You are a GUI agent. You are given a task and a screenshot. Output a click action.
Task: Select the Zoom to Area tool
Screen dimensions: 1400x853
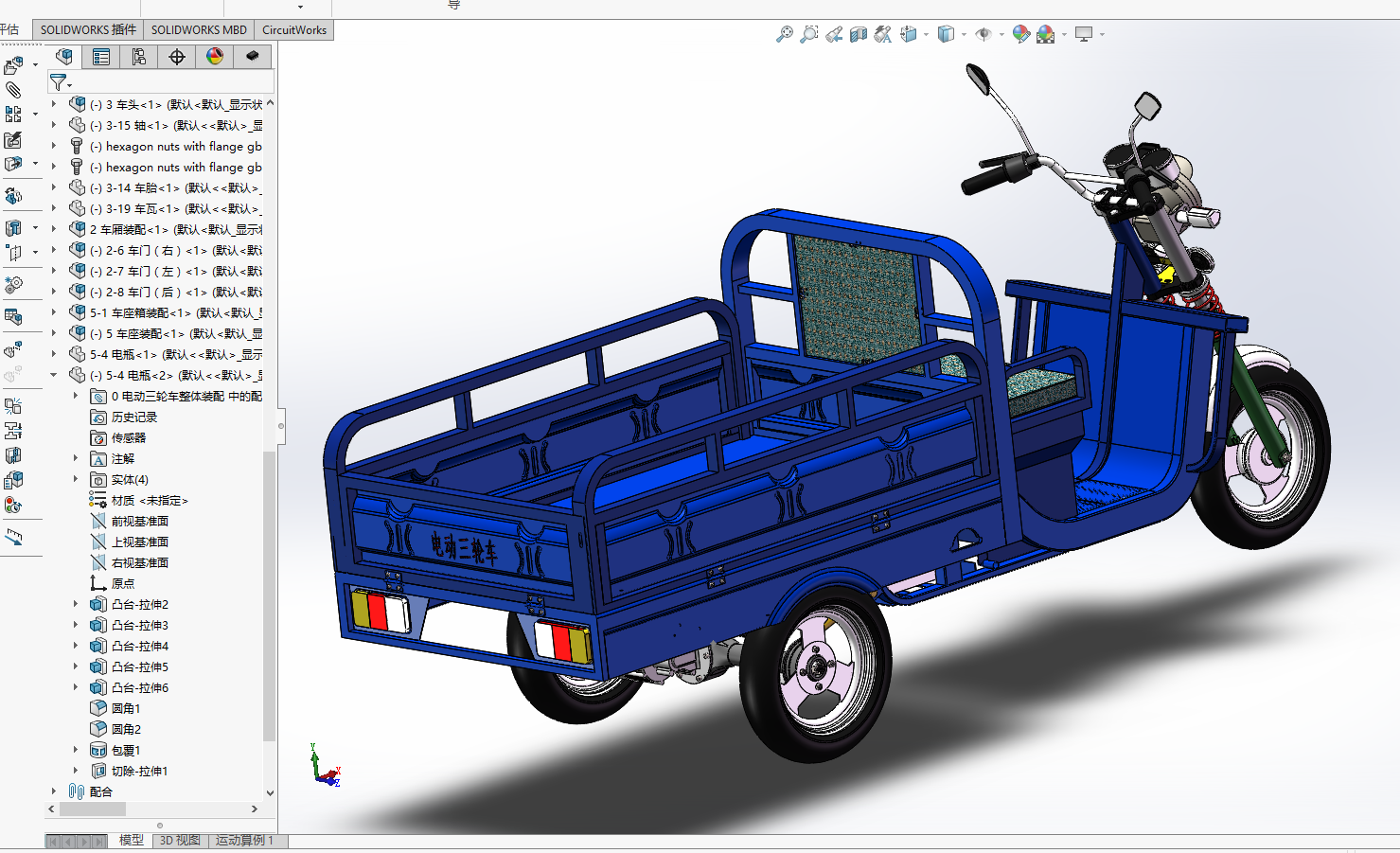coord(809,34)
